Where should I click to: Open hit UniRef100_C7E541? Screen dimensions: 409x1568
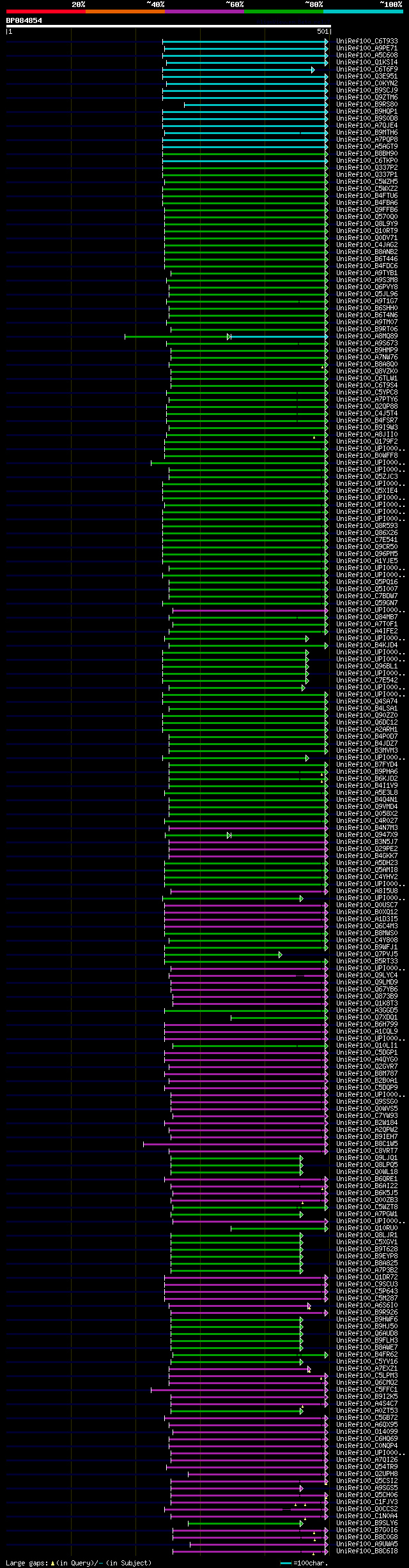[x=367, y=540]
